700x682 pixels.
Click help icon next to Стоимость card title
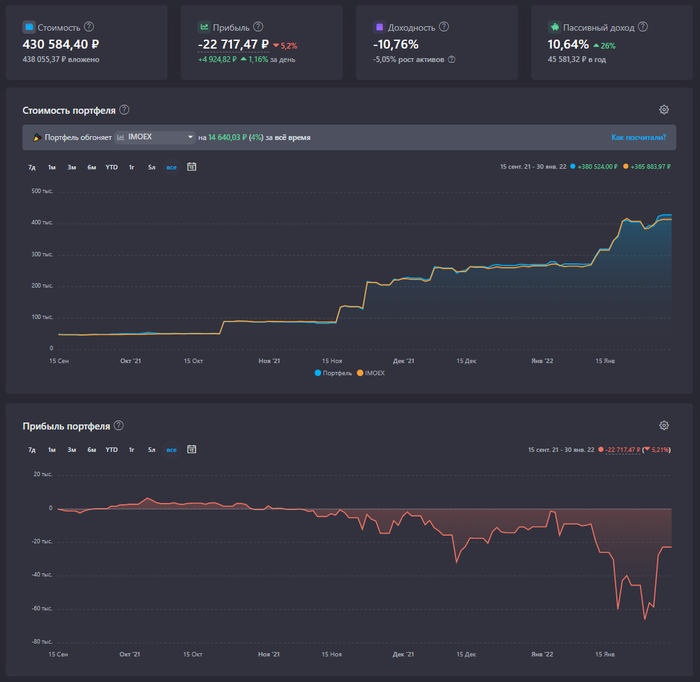point(90,27)
